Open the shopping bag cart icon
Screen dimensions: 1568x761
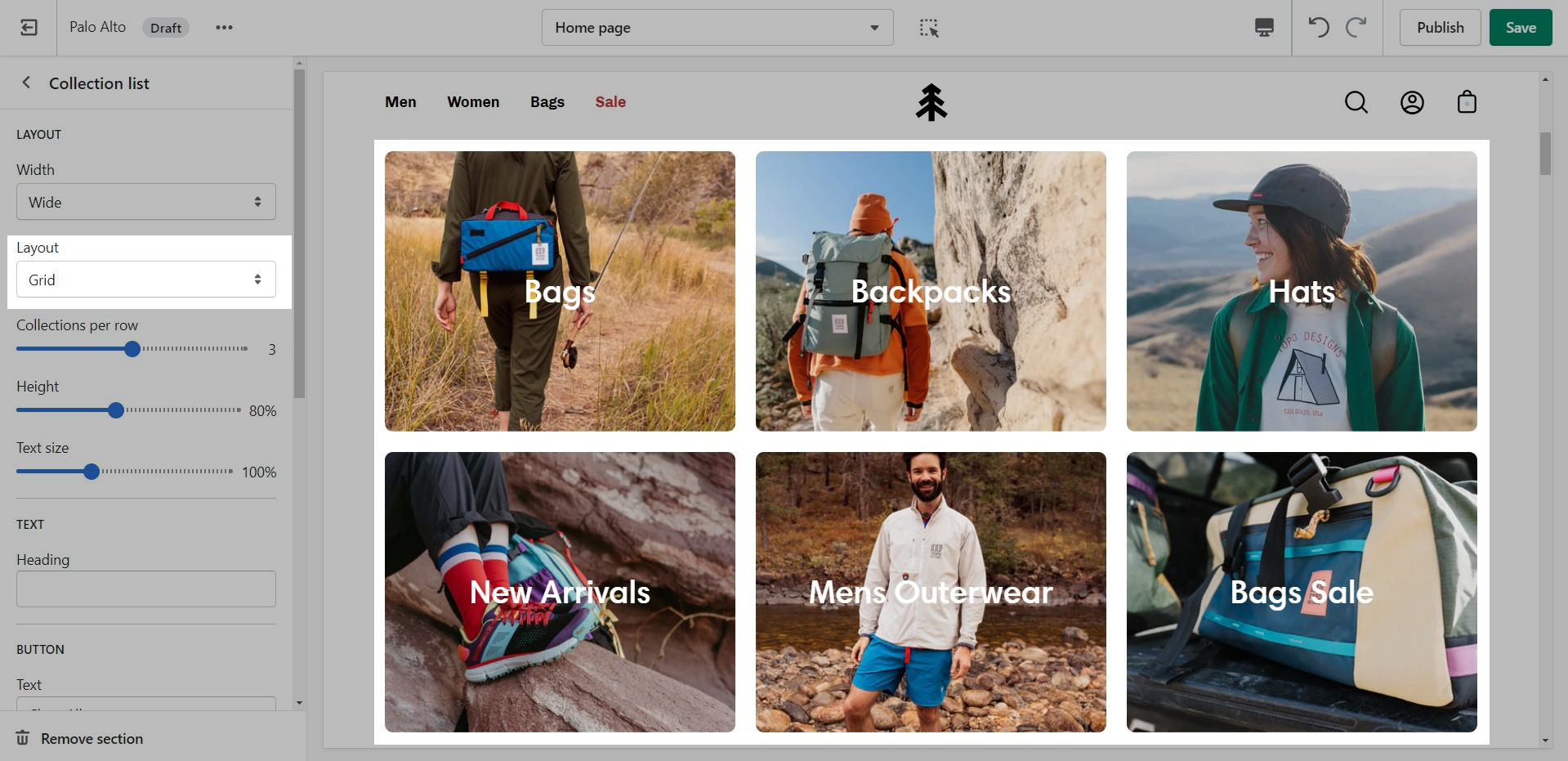[1467, 102]
